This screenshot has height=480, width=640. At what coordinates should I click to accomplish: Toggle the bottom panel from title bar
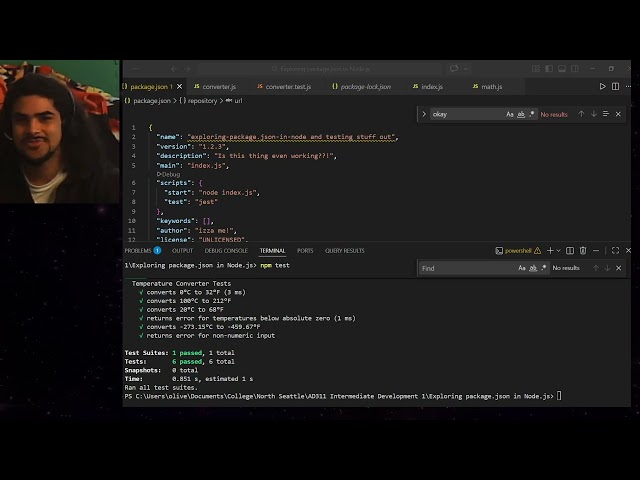pos(562,69)
